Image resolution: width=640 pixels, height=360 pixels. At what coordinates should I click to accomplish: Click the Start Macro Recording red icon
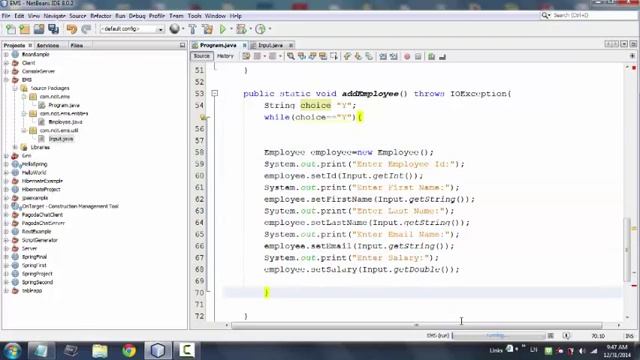click(407, 56)
